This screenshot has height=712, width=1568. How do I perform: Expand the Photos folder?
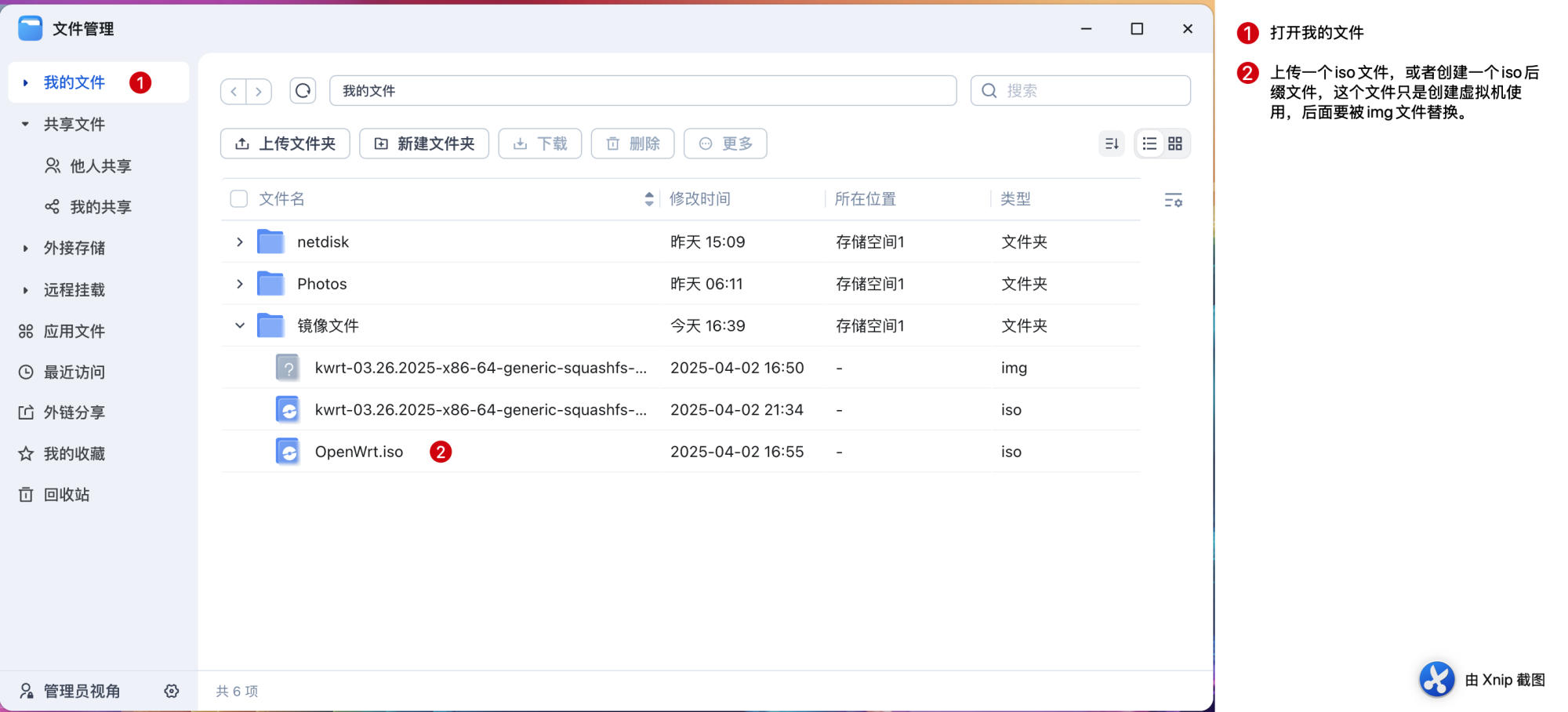click(x=240, y=284)
